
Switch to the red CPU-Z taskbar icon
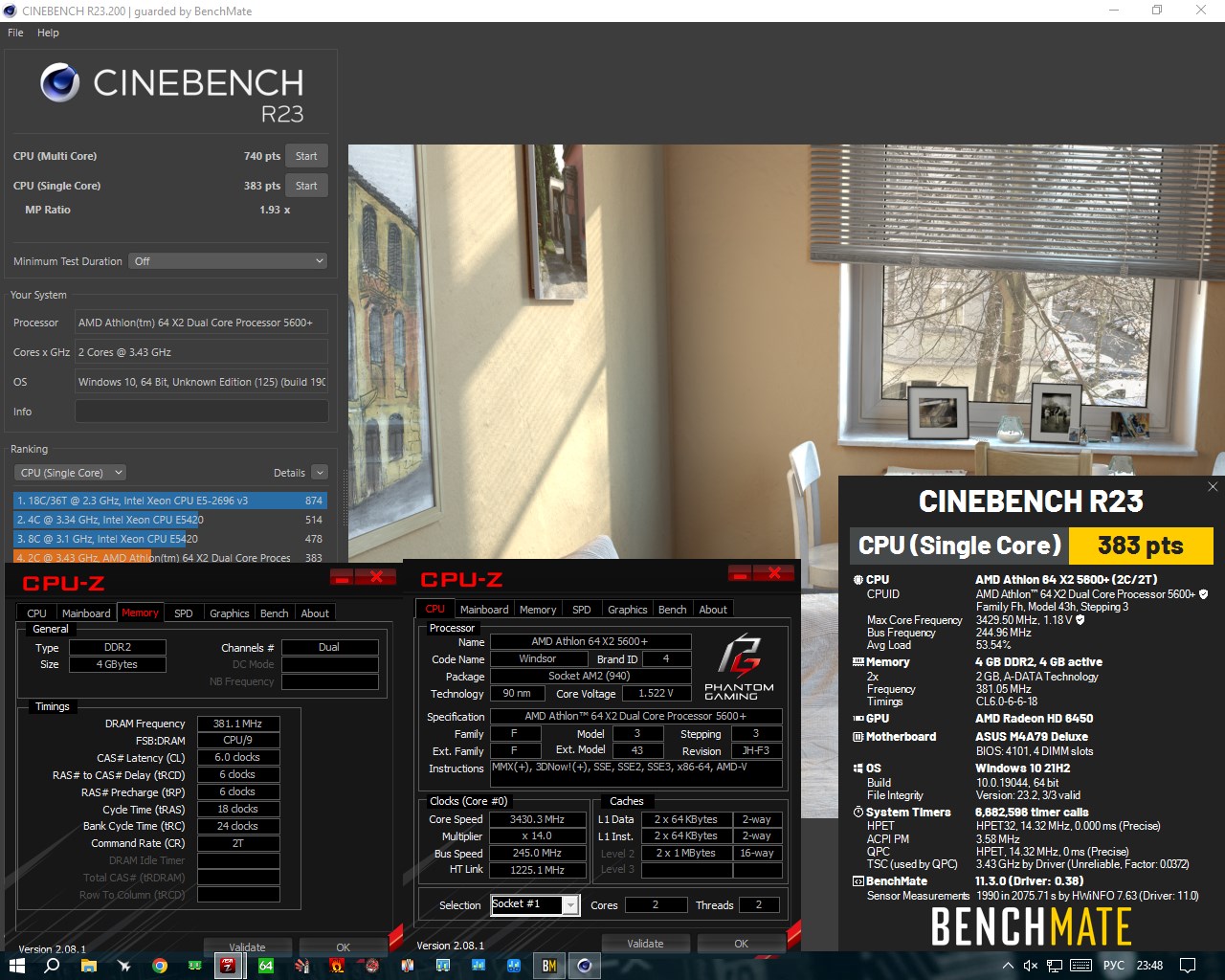(228, 966)
